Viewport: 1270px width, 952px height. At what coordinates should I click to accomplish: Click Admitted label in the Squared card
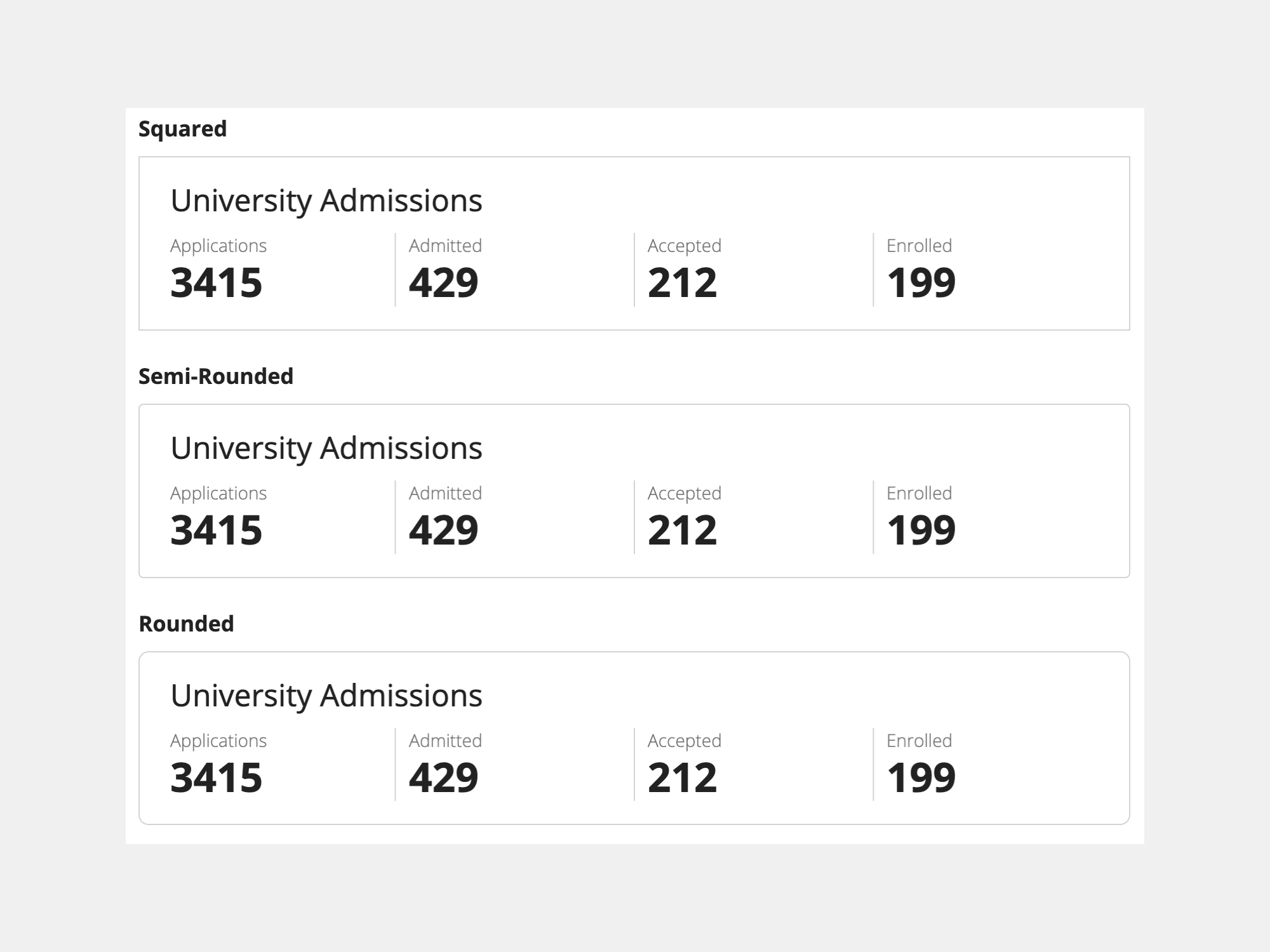(445, 246)
